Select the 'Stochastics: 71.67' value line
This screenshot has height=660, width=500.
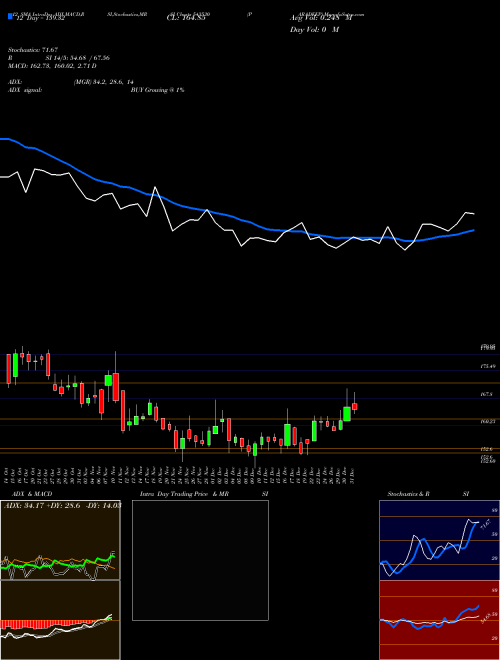click(x=32, y=50)
